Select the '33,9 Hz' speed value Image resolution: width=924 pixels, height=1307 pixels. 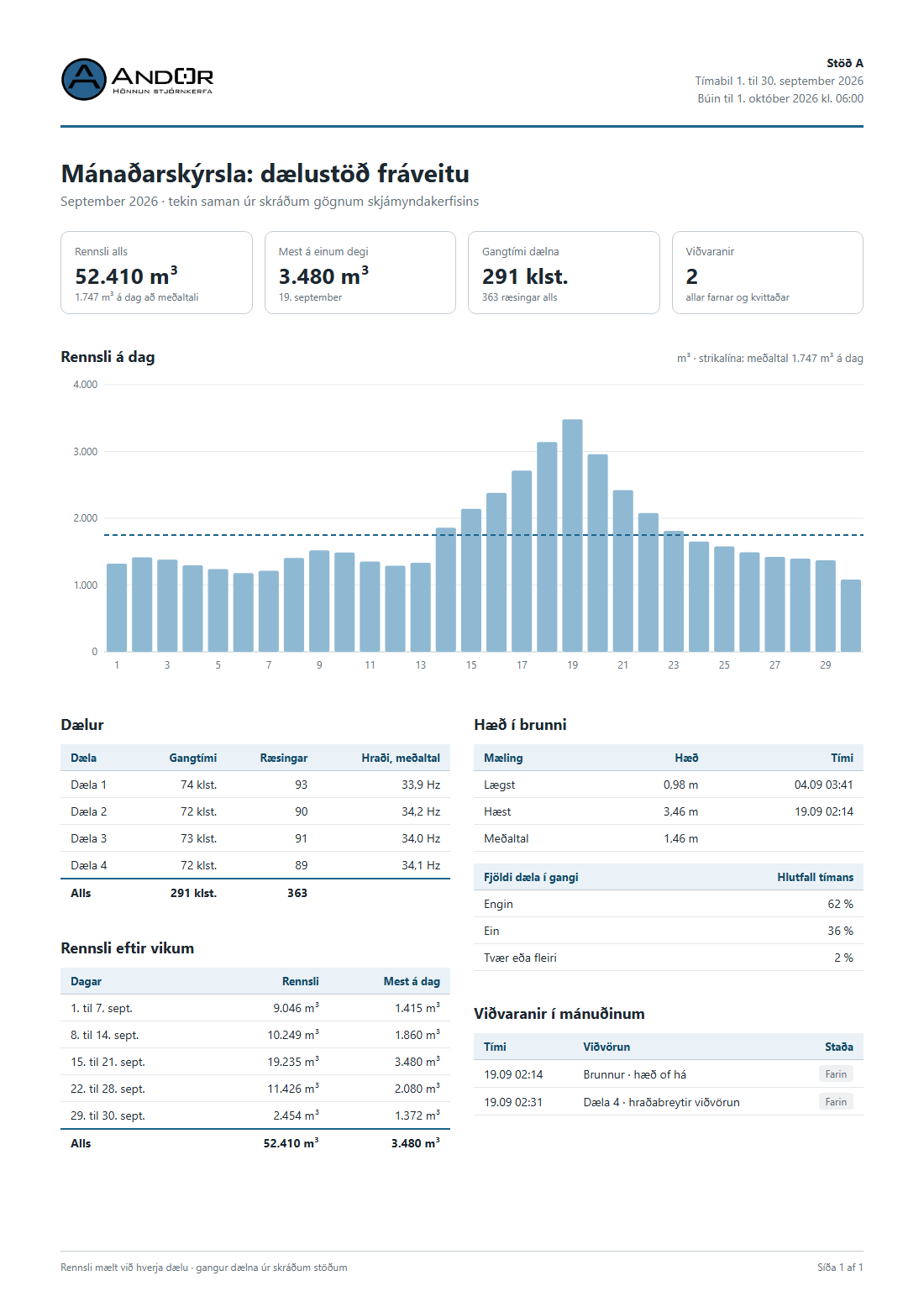click(420, 785)
